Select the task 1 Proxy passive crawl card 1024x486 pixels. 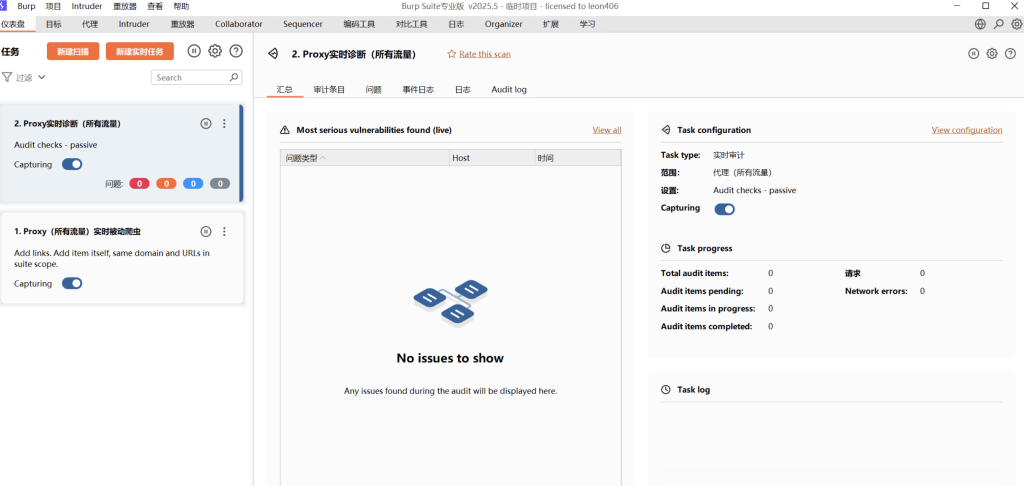pos(122,257)
